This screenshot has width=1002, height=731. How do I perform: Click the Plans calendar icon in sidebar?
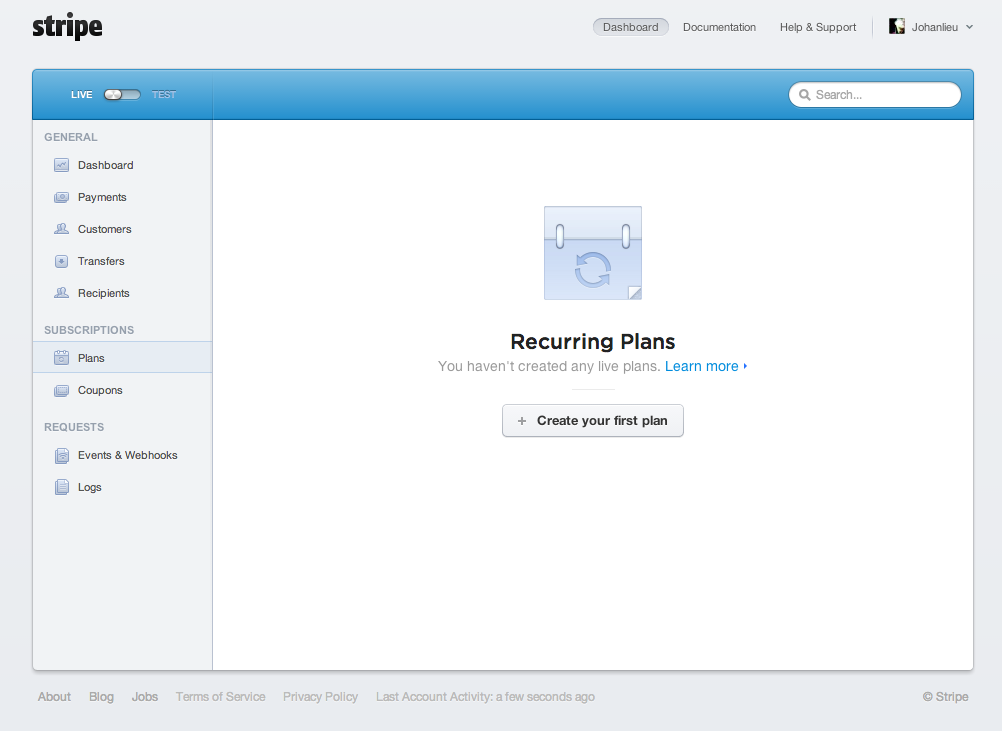point(61,358)
